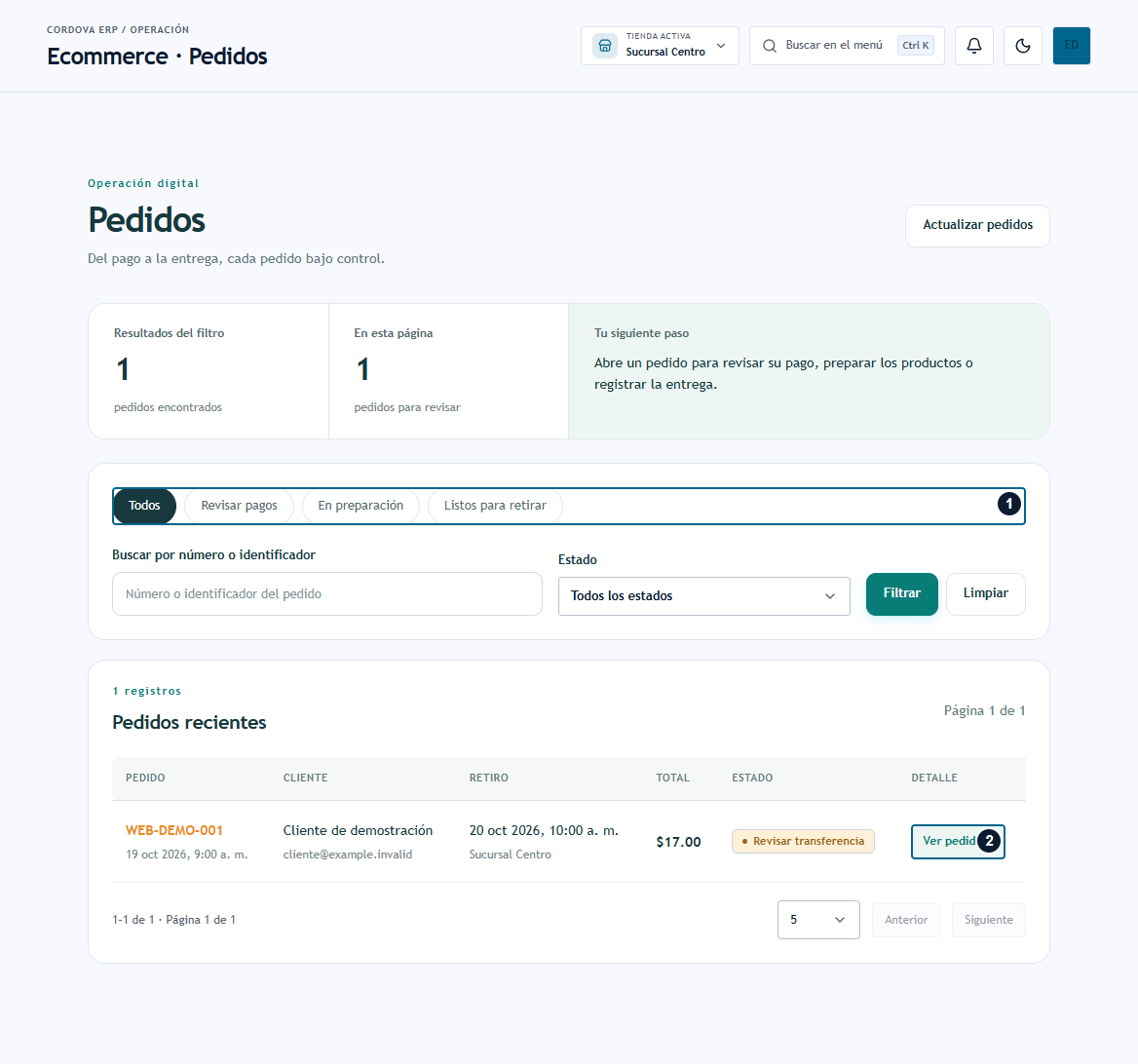Switch to En preparación tab
This screenshot has height=1064, width=1138.
360,506
